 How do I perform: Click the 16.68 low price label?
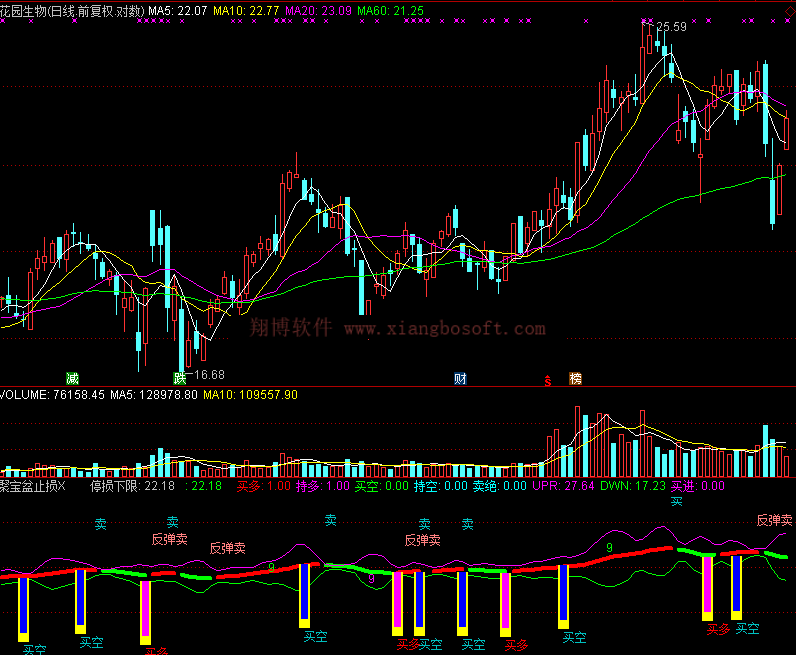[208, 374]
